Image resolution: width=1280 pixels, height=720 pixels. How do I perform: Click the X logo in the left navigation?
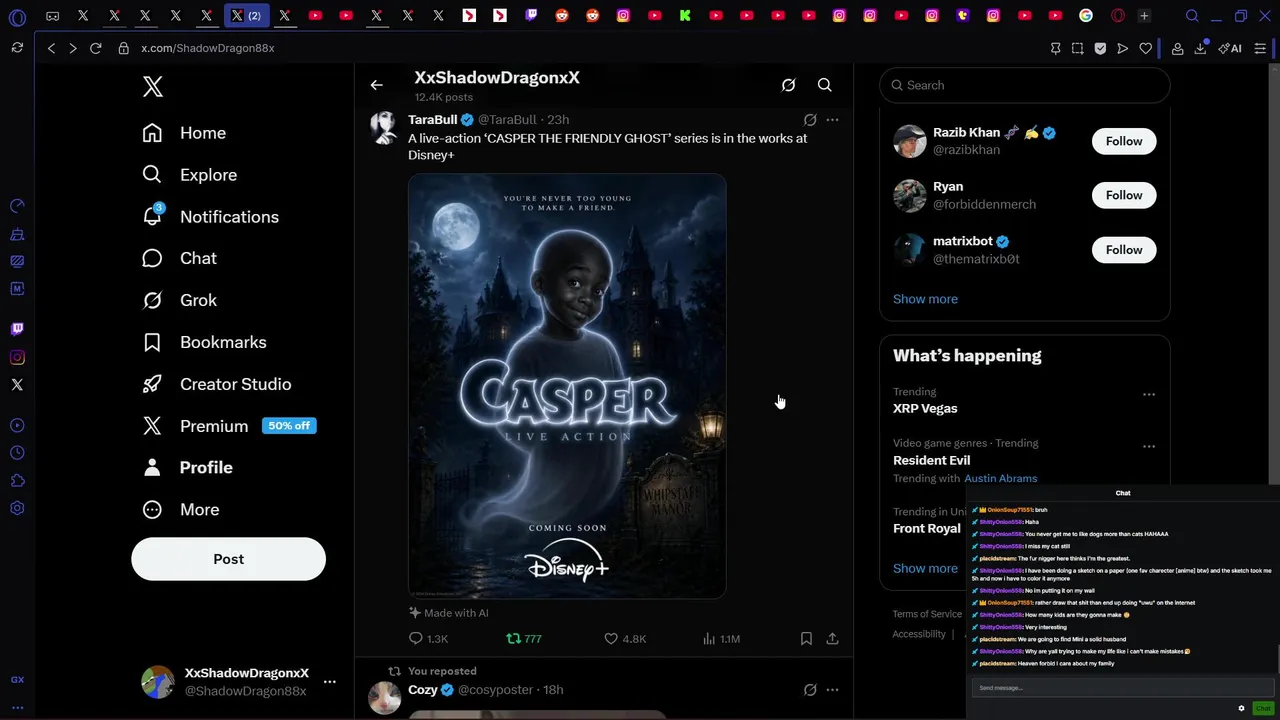pos(153,87)
